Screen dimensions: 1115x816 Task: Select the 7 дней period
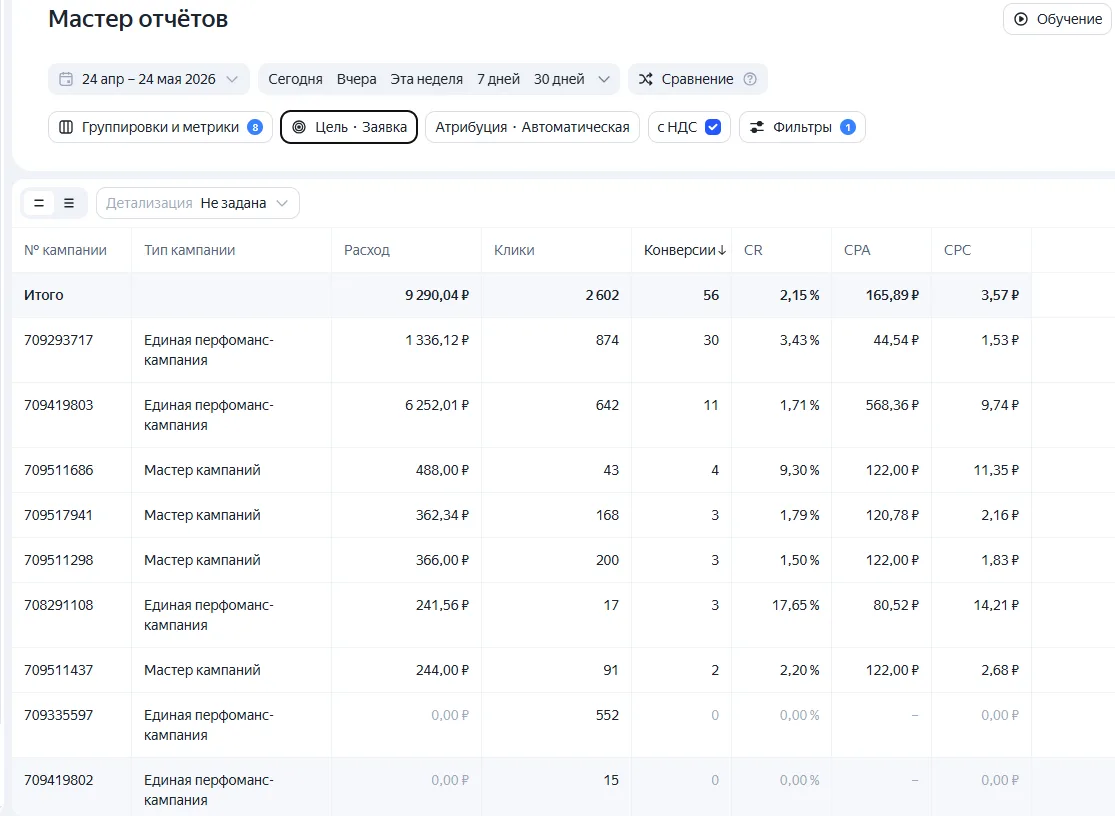498,79
